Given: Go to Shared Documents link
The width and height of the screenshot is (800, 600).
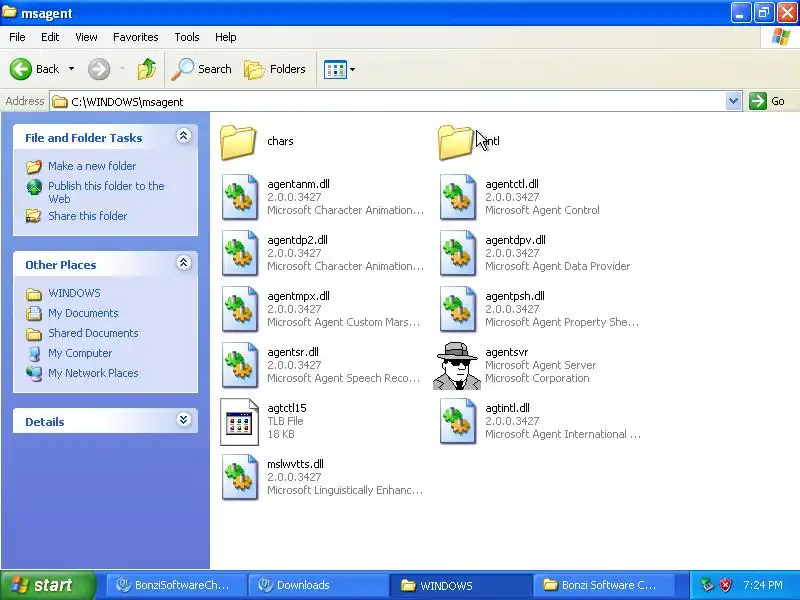Looking at the screenshot, I should click(93, 333).
